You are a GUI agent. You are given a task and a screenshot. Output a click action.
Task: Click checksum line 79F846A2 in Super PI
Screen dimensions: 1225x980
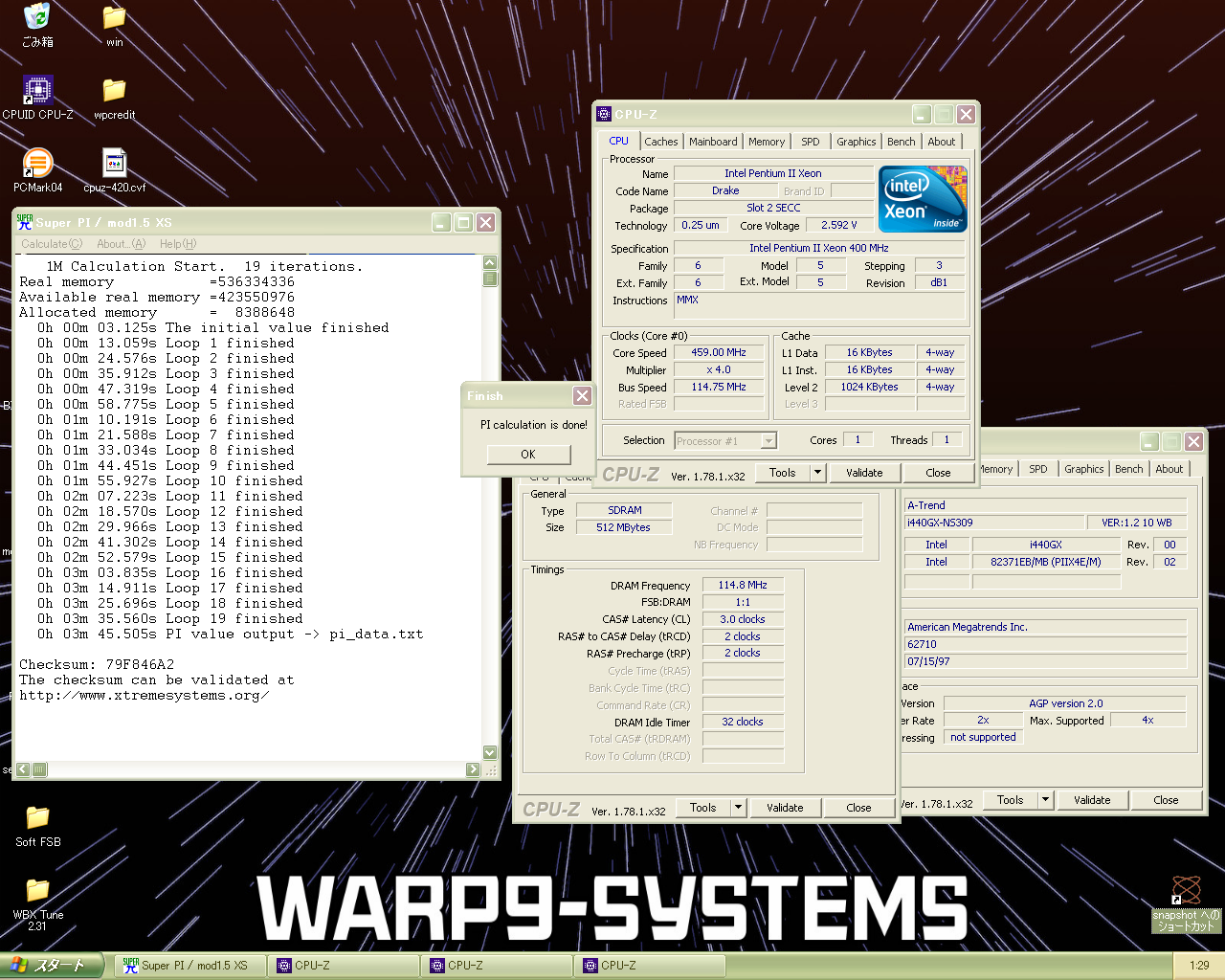[97, 664]
